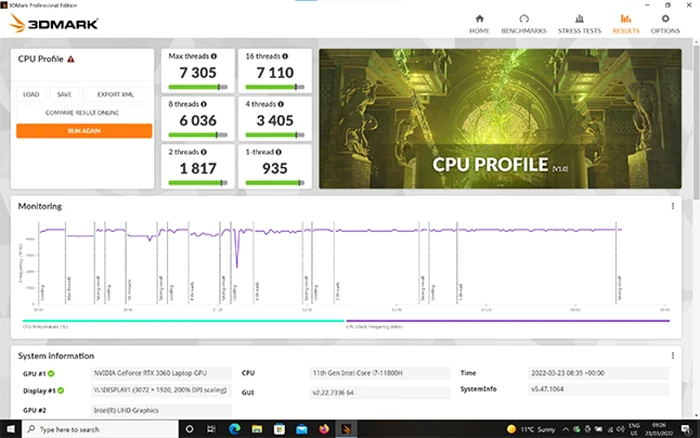Image resolution: width=700 pixels, height=438 pixels.
Task: Click info icon next to 1-thread
Action: [x=279, y=152]
